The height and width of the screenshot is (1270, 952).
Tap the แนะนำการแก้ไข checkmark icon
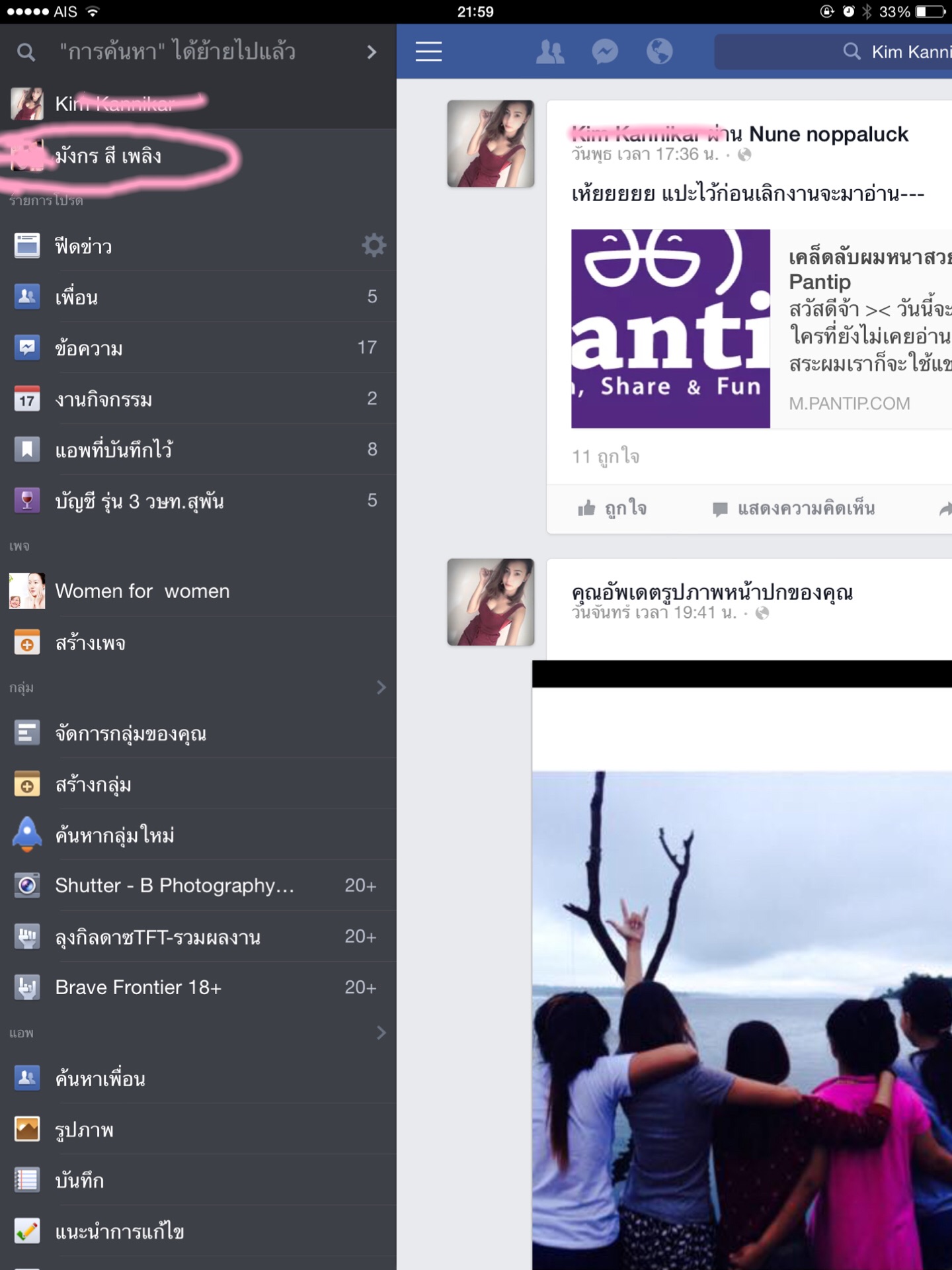click(x=27, y=1231)
